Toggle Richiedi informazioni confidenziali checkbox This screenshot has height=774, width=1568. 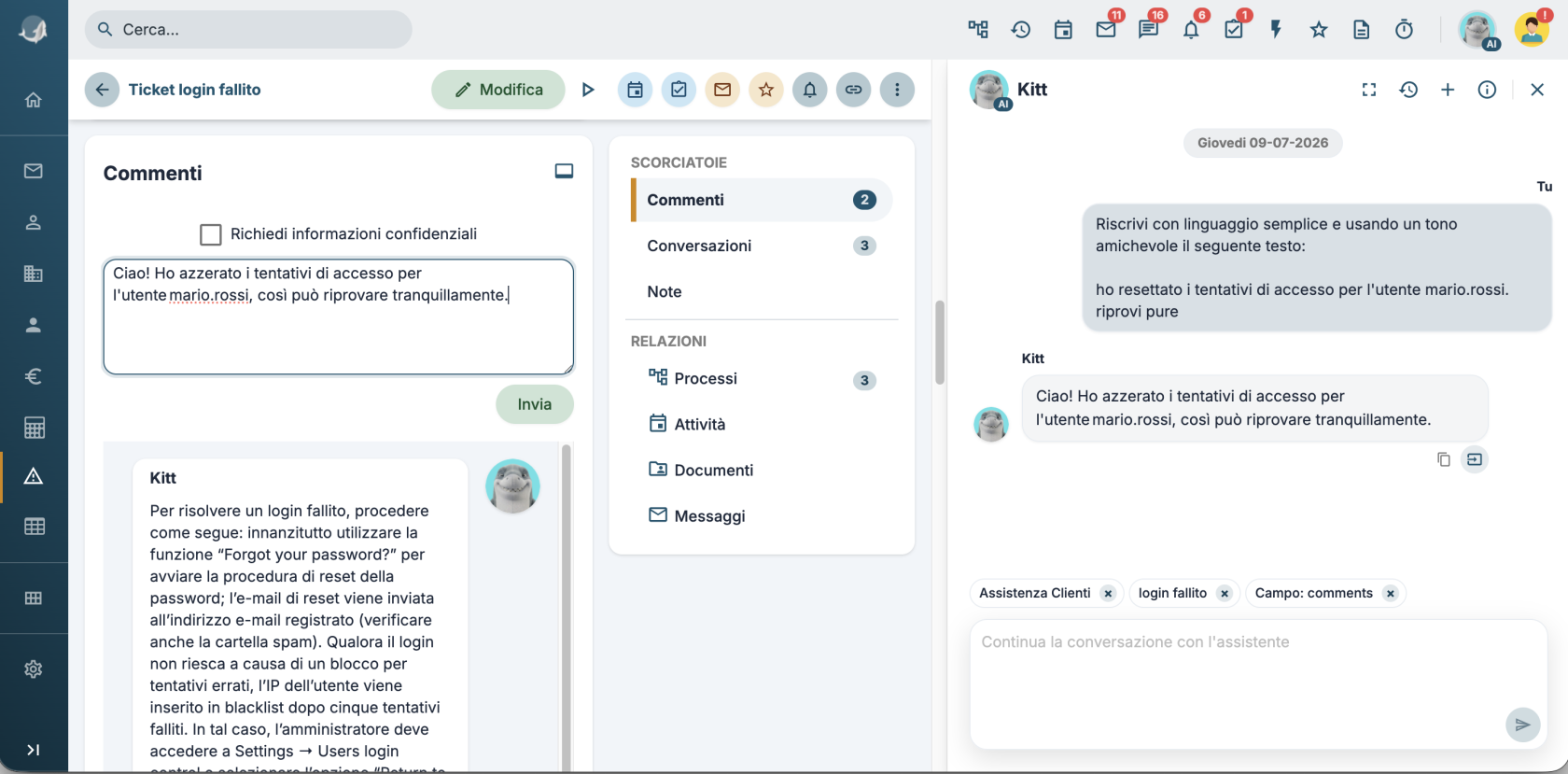pyautogui.click(x=211, y=234)
